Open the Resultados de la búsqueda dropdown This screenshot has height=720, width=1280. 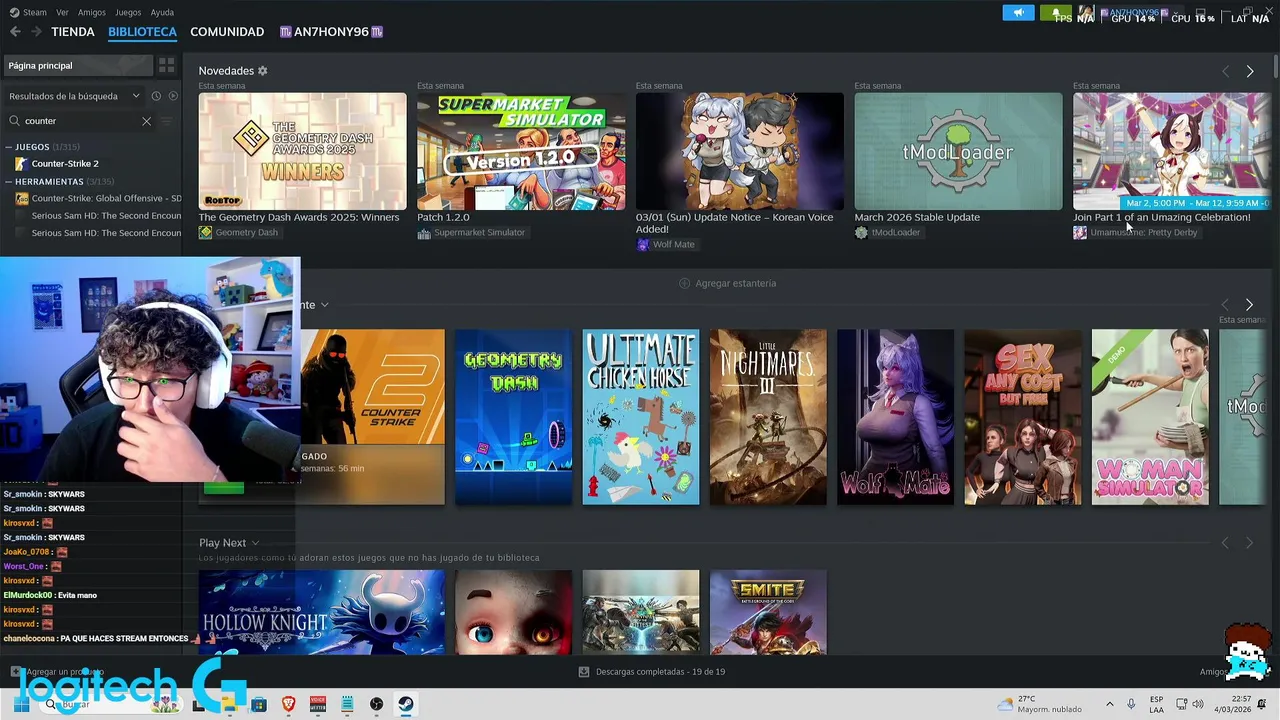click(74, 96)
